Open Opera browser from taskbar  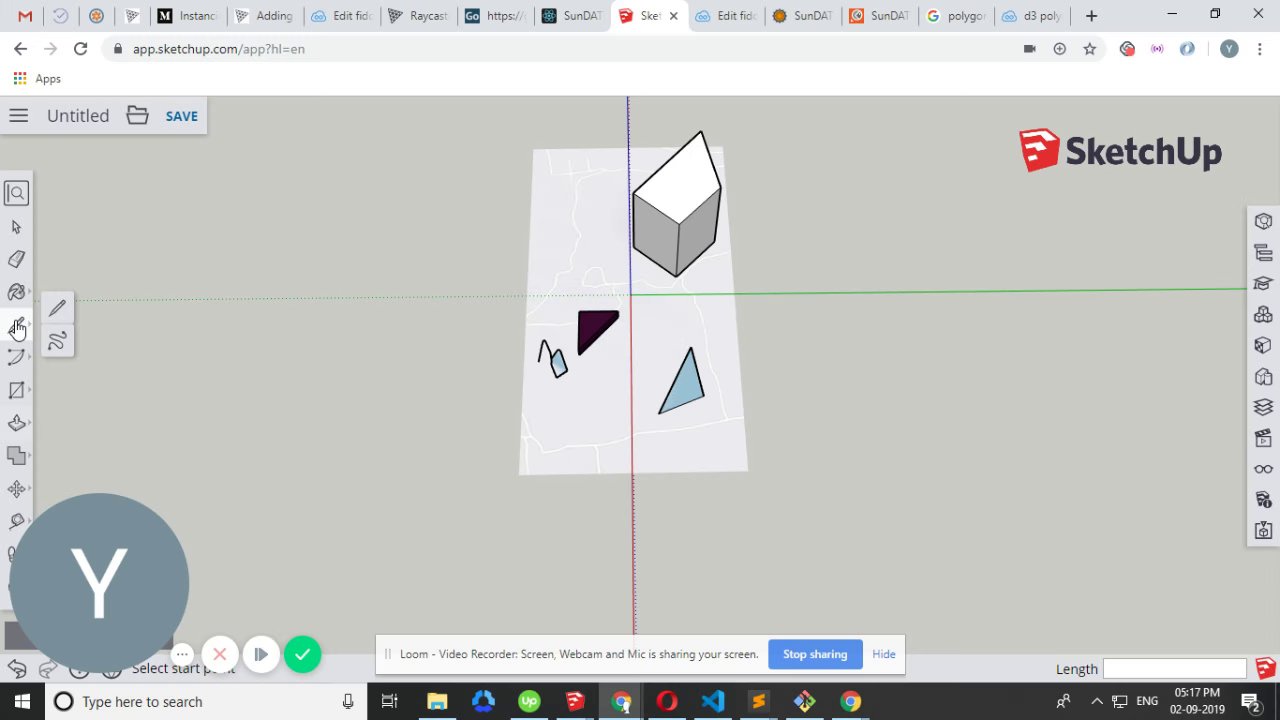(x=667, y=702)
